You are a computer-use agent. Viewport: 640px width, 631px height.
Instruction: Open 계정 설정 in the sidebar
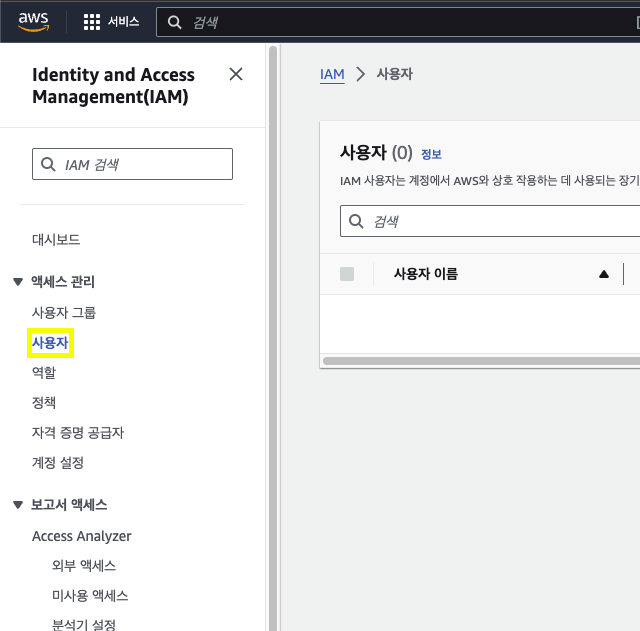pyautogui.click(x=58, y=462)
